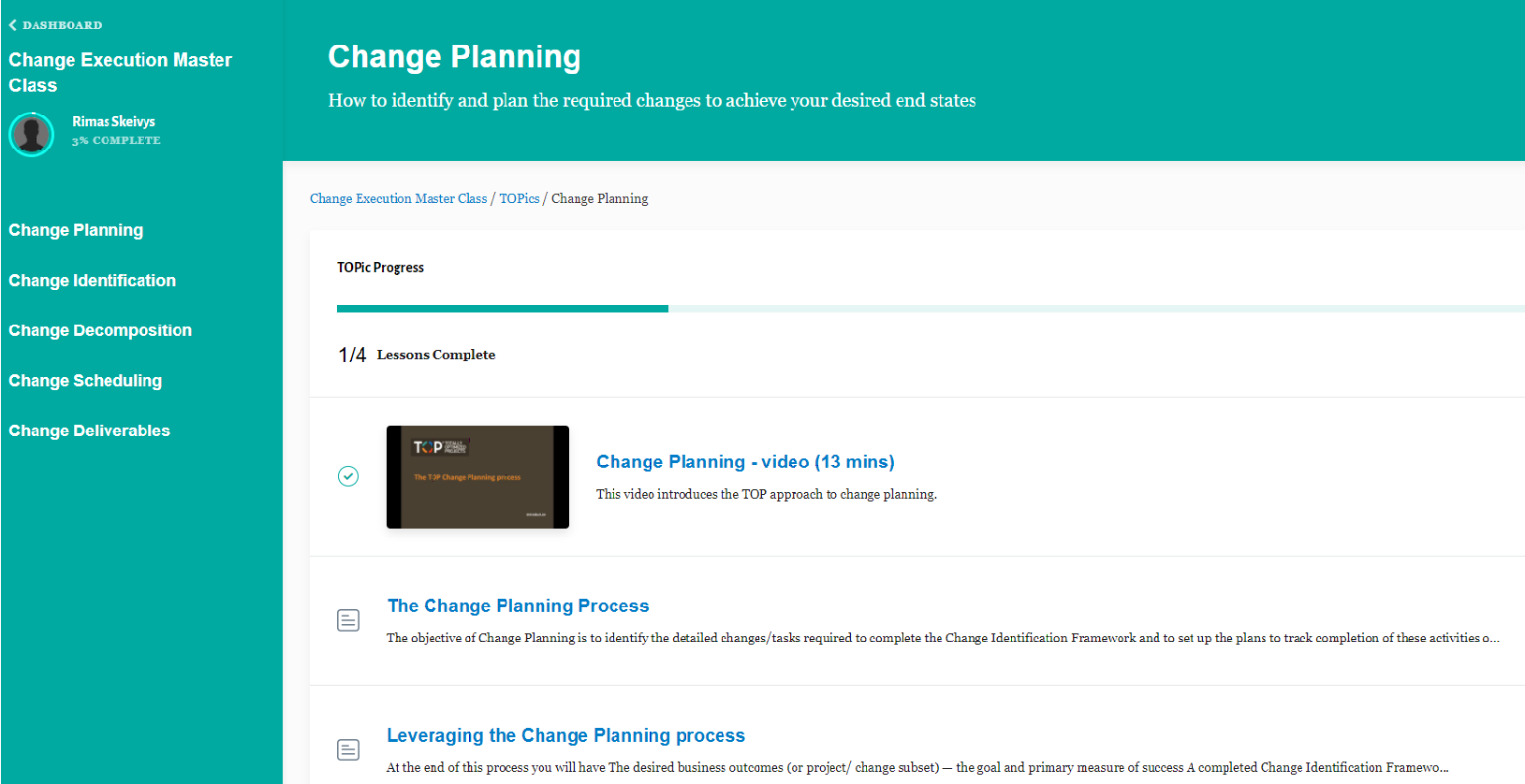This screenshot has height=784, width=1525.
Task: Click the Change Planning Process document icon
Action: click(x=348, y=620)
